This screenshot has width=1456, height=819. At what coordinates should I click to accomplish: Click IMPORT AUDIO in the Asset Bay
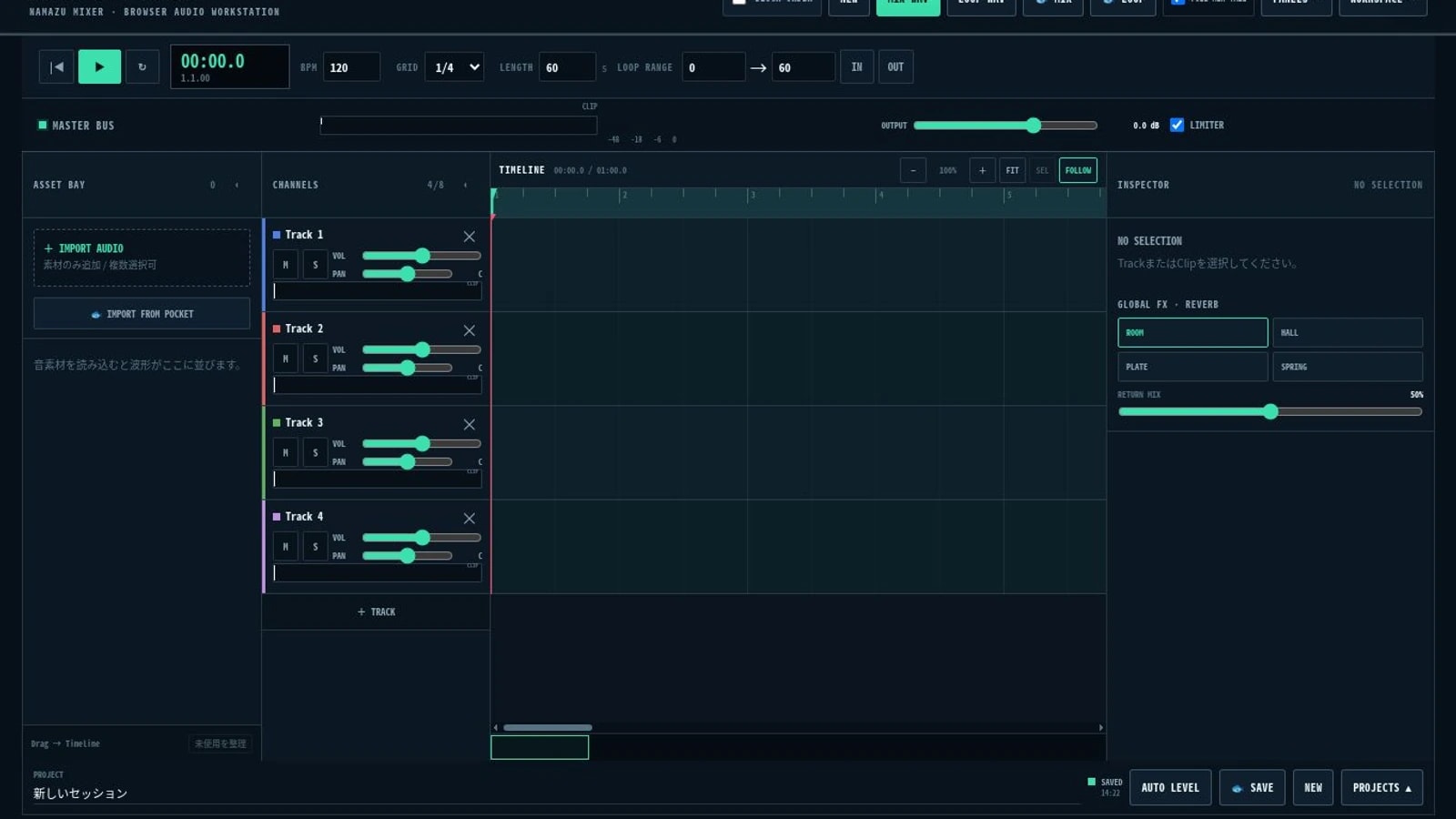(142, 258)
